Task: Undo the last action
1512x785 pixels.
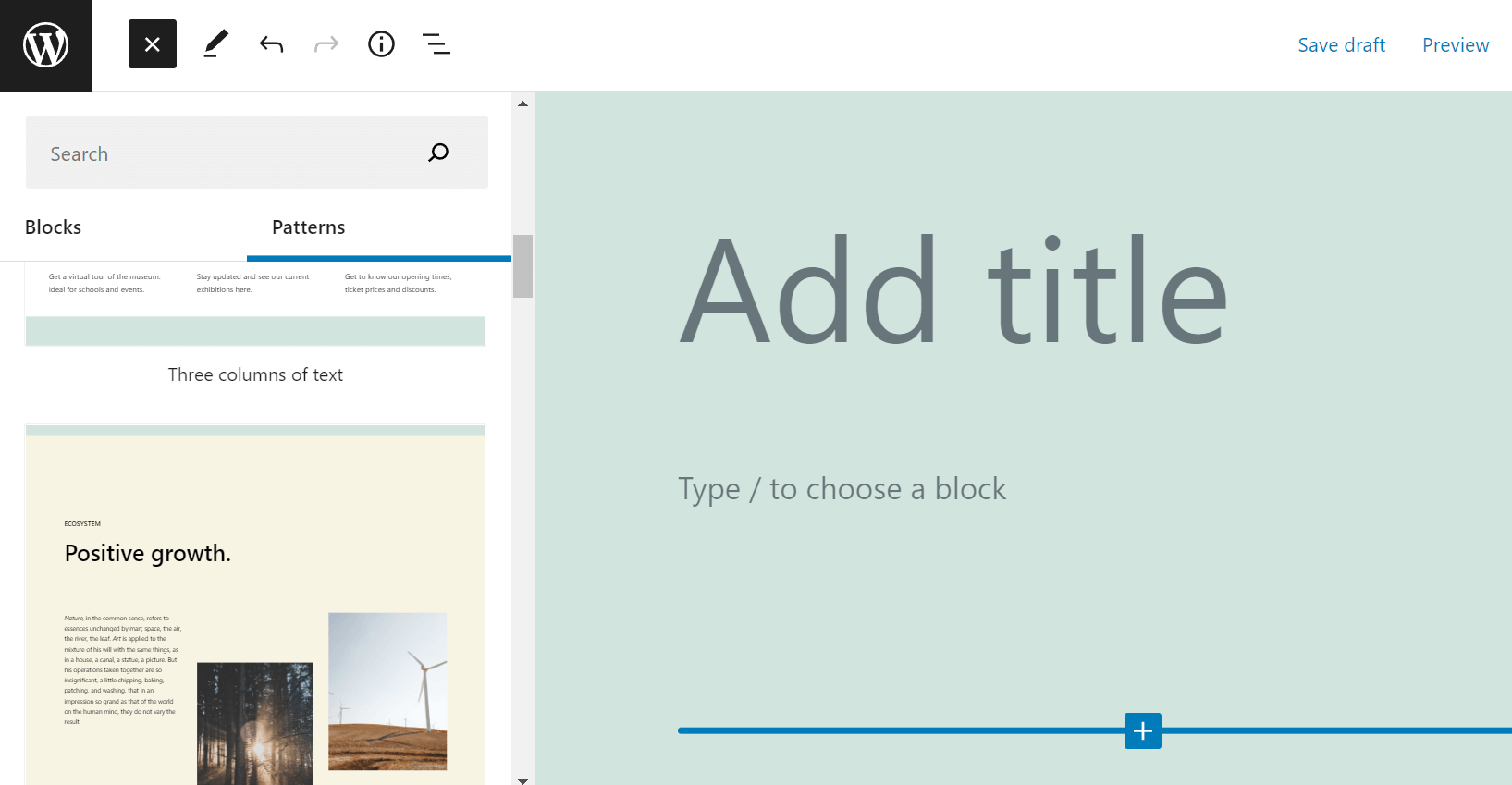Action: click(271, 43)
